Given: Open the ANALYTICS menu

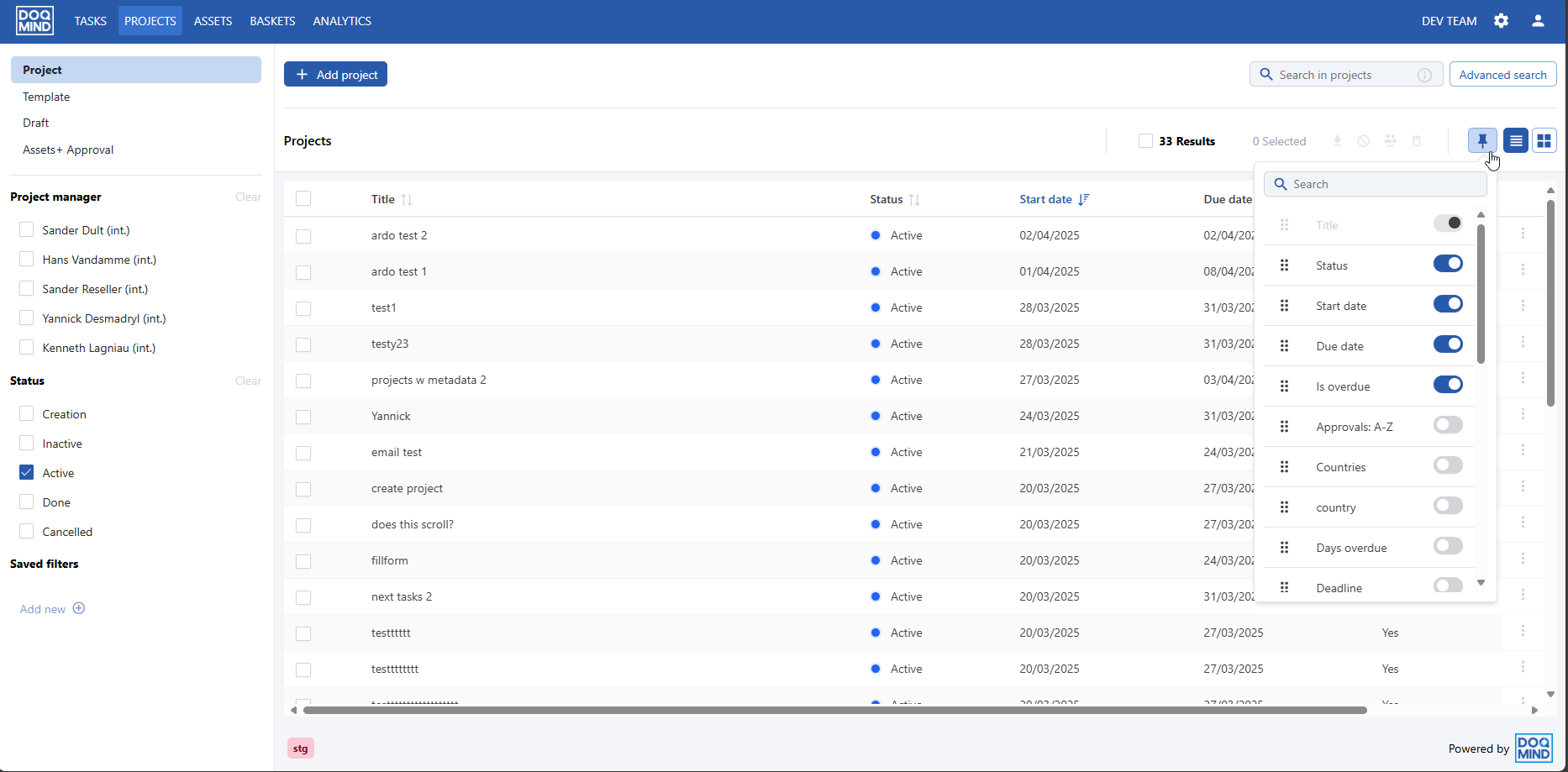Looking at the screenshot, I should click(x=342, y=21).
